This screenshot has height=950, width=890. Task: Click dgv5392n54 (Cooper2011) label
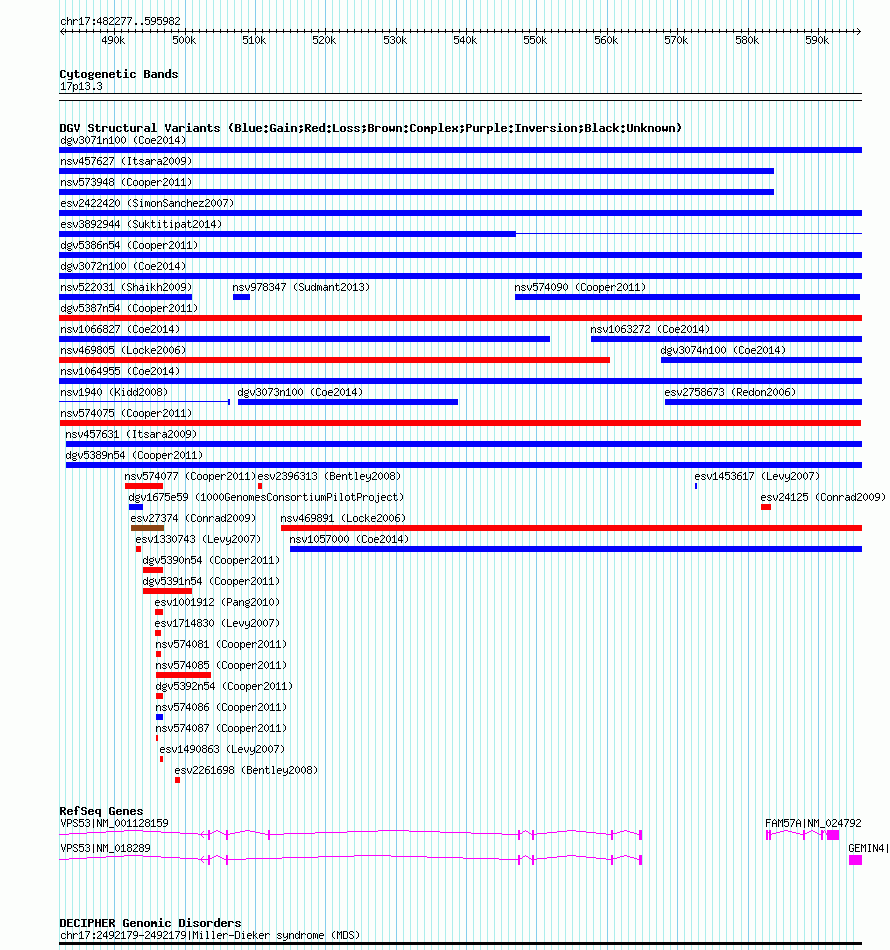[224, 686]
